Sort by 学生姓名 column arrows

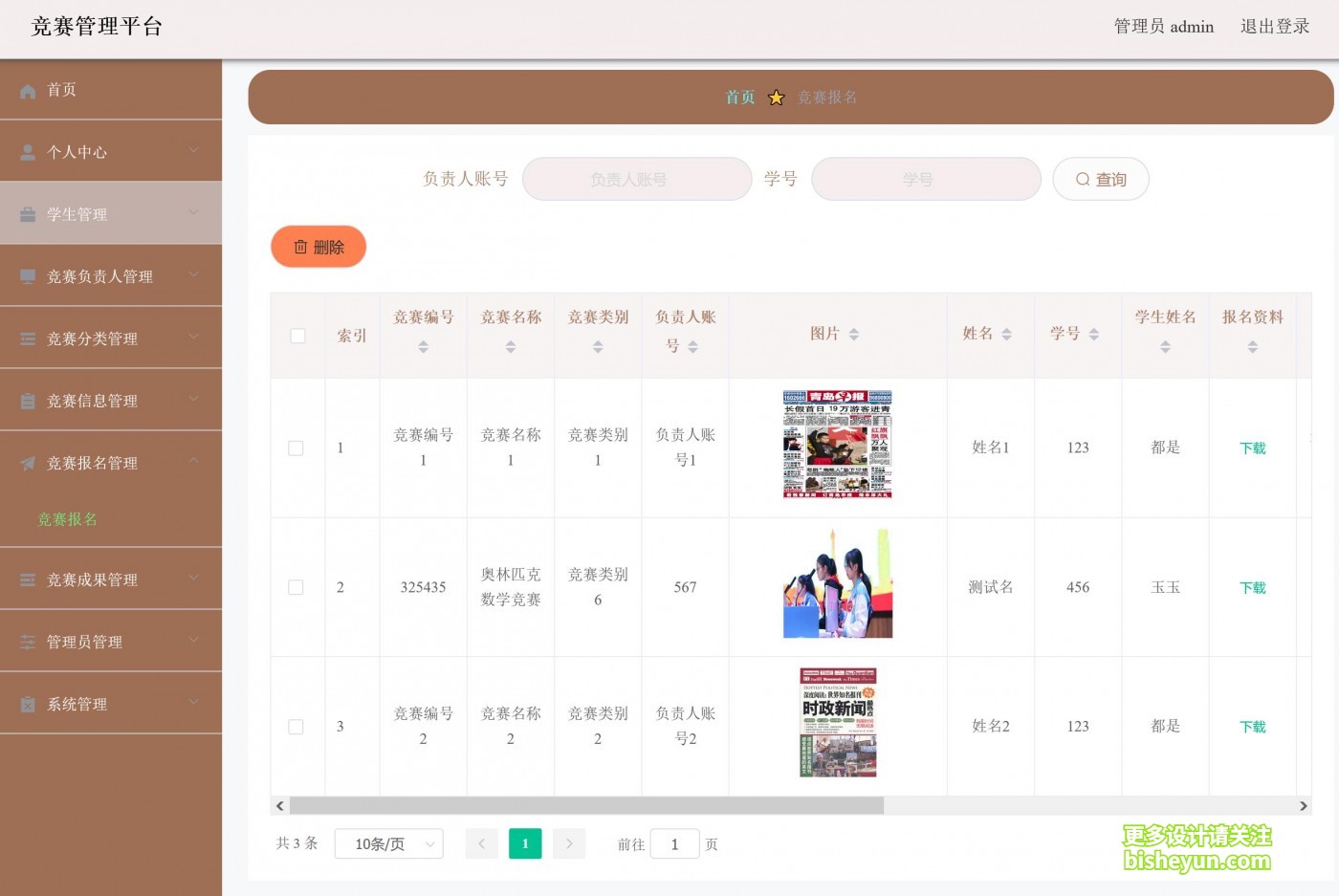1165,347
